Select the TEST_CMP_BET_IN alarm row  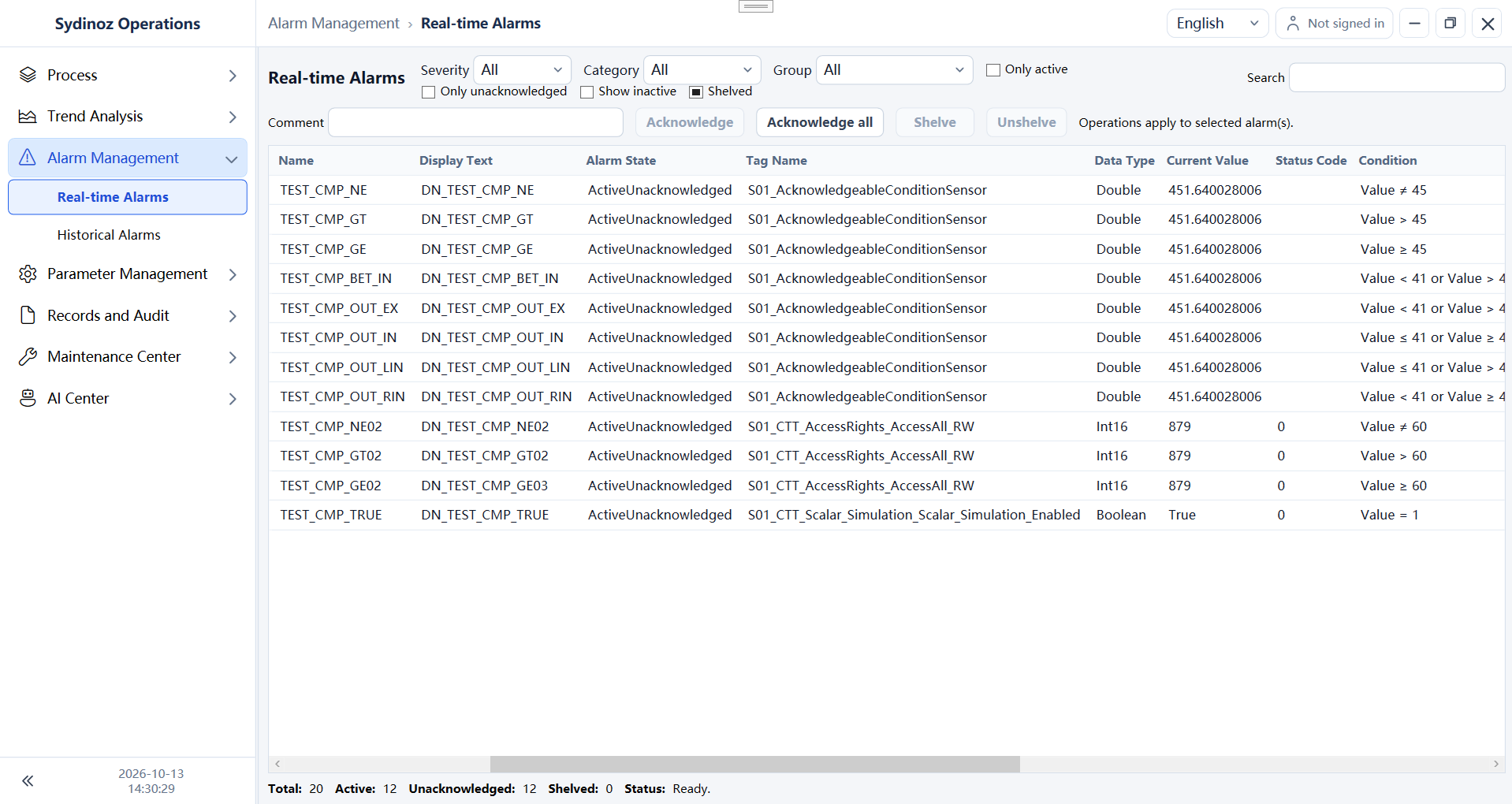tap(886, 279)
